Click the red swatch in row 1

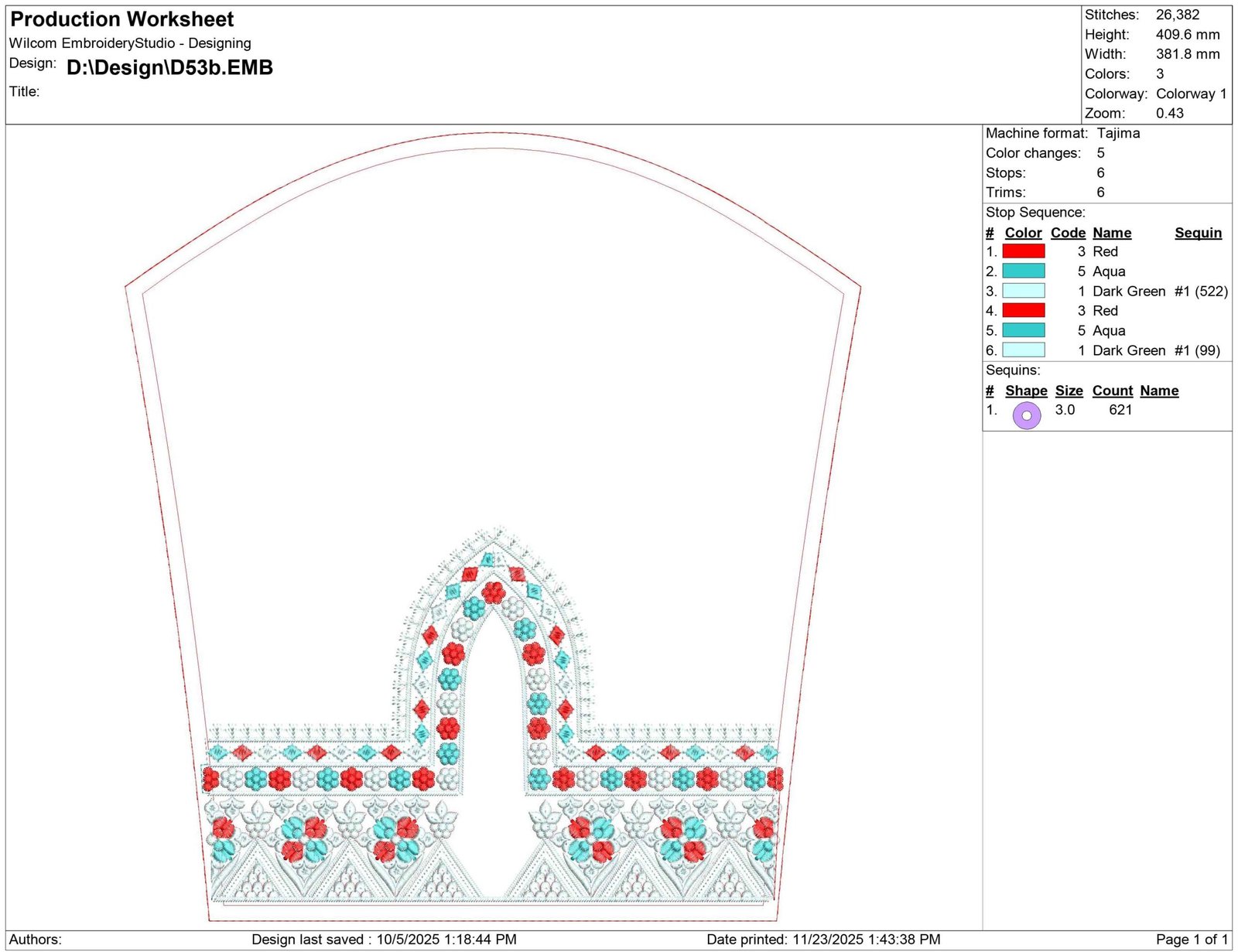pyautogui.click(x=1023, y=251)
